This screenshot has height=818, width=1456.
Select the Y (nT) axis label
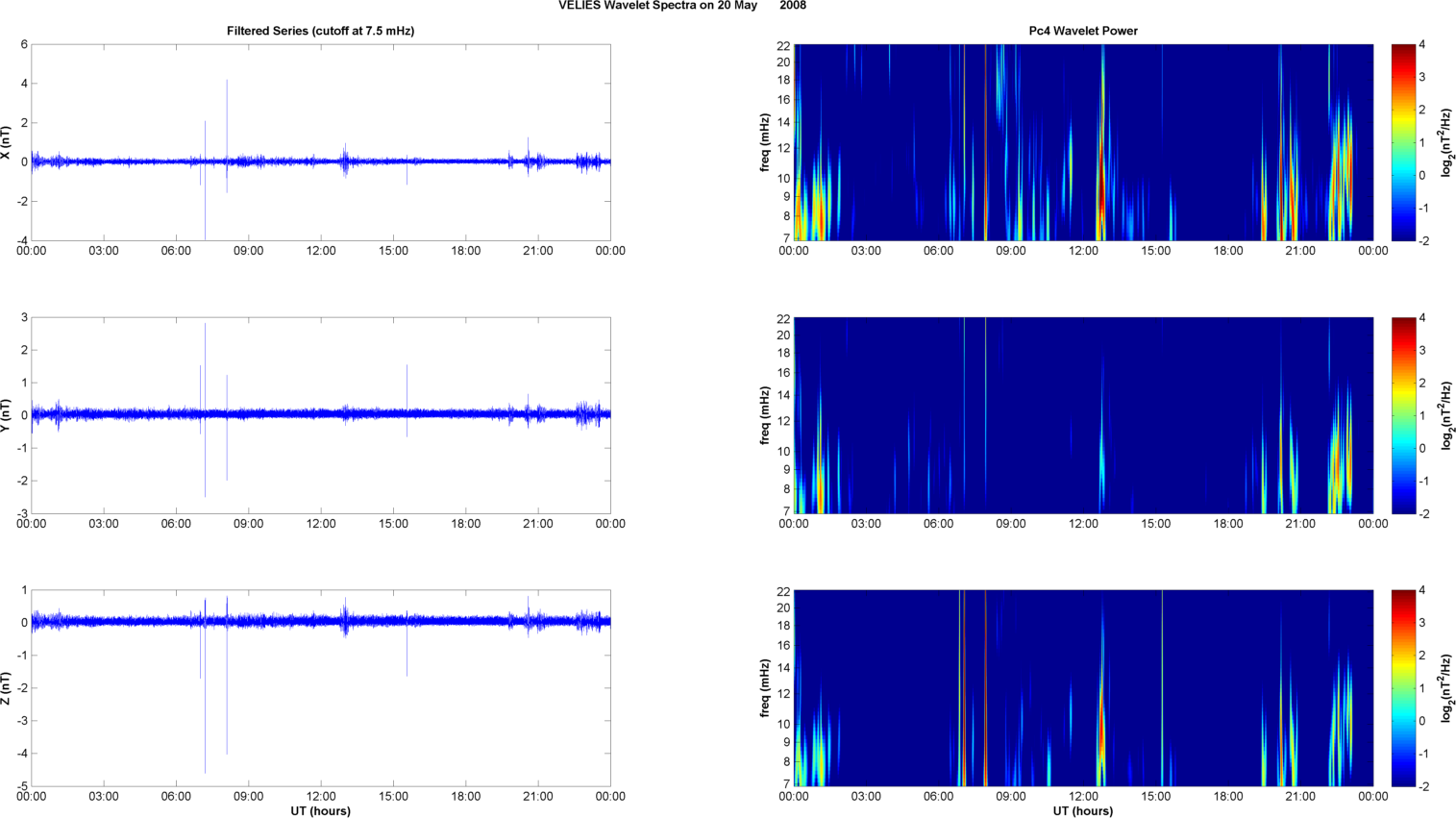[6, 415]
